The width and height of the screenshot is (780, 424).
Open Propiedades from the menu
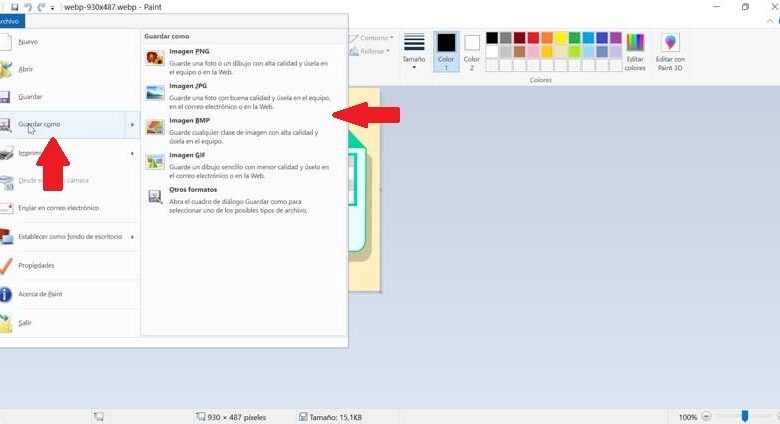pyautogui.click(x=69, y=266)
